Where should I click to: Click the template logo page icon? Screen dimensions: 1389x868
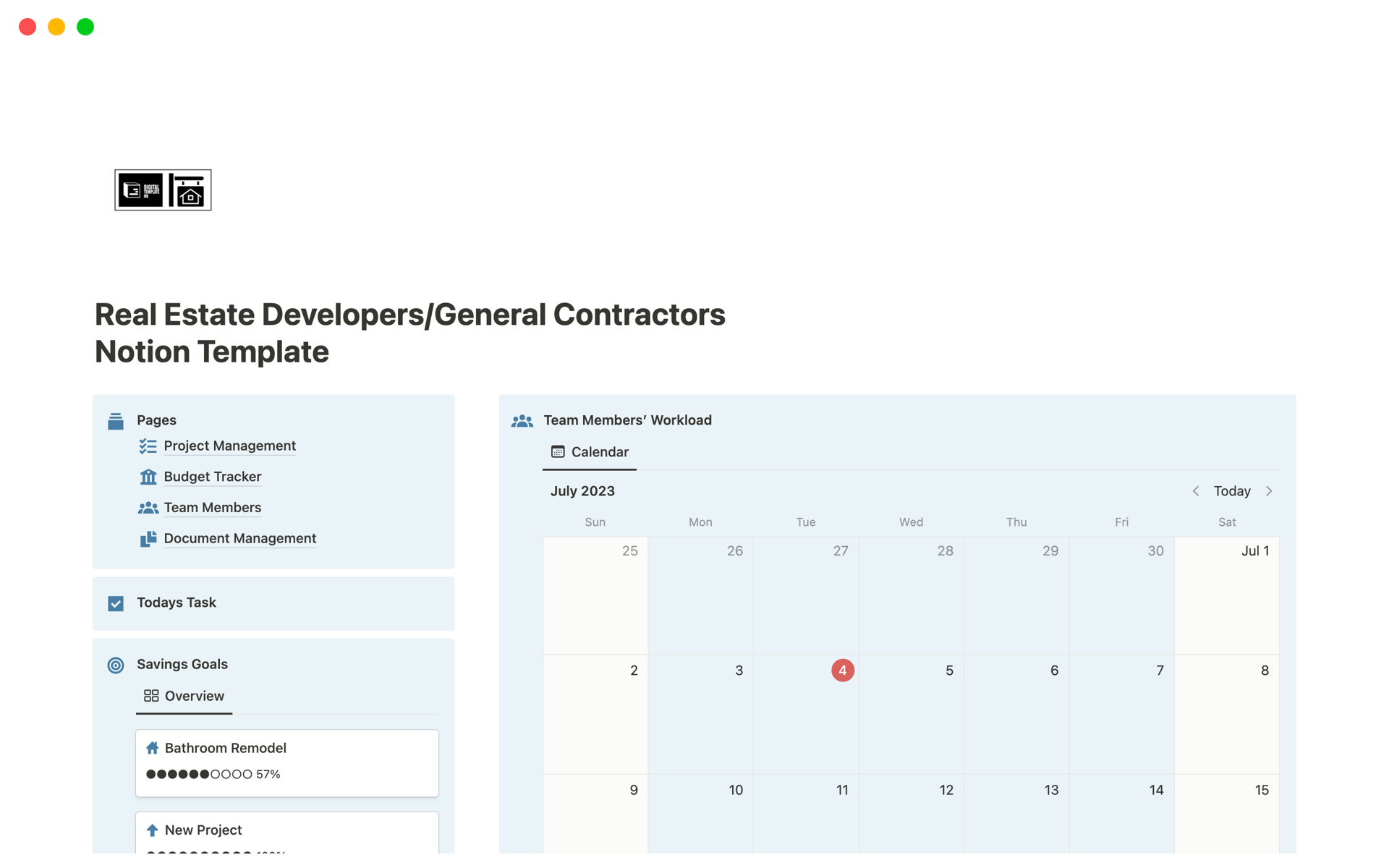pyautogui.click(x=163, y=190)
